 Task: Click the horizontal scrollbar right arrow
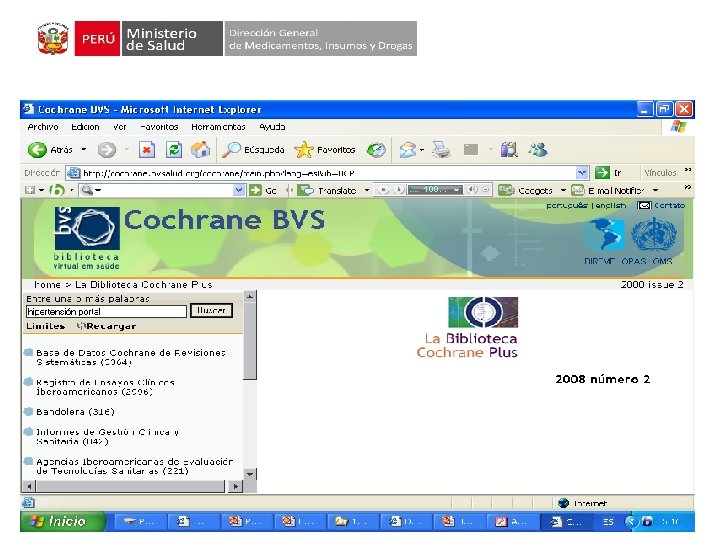235,486
